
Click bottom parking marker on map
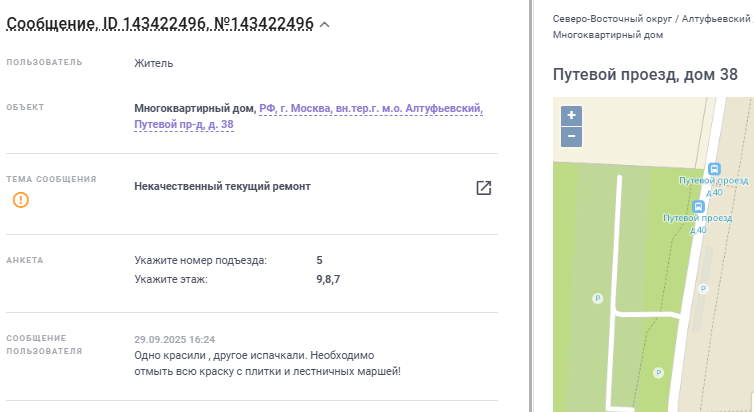pyautogui.click(x=657, y=373)
